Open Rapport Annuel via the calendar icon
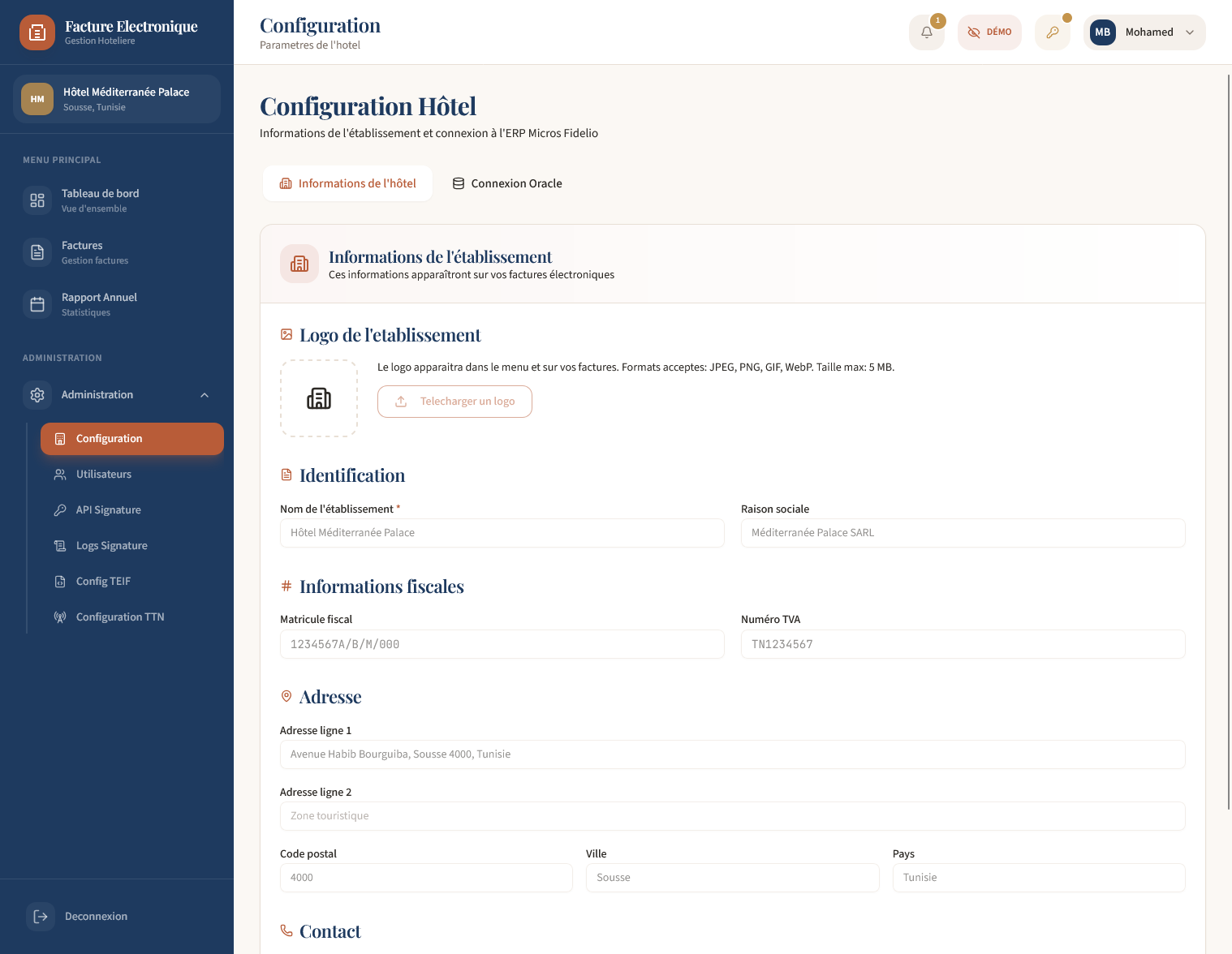Screen dimensions: 1232x954 coord(37,303)
